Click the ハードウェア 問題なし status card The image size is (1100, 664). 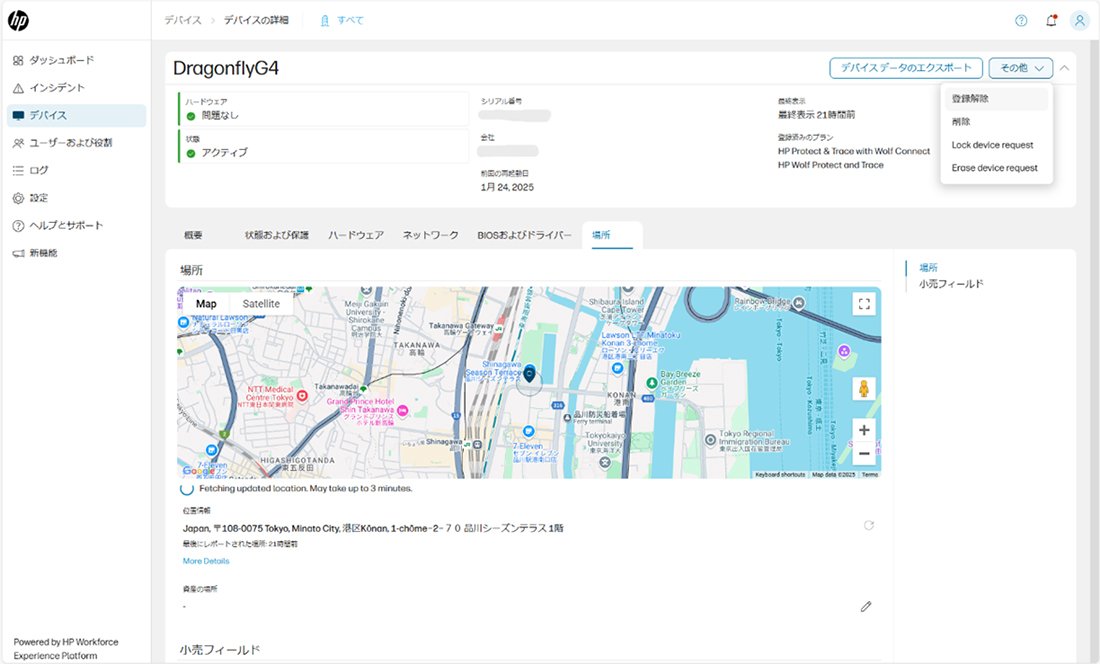[x=323, y=109]
